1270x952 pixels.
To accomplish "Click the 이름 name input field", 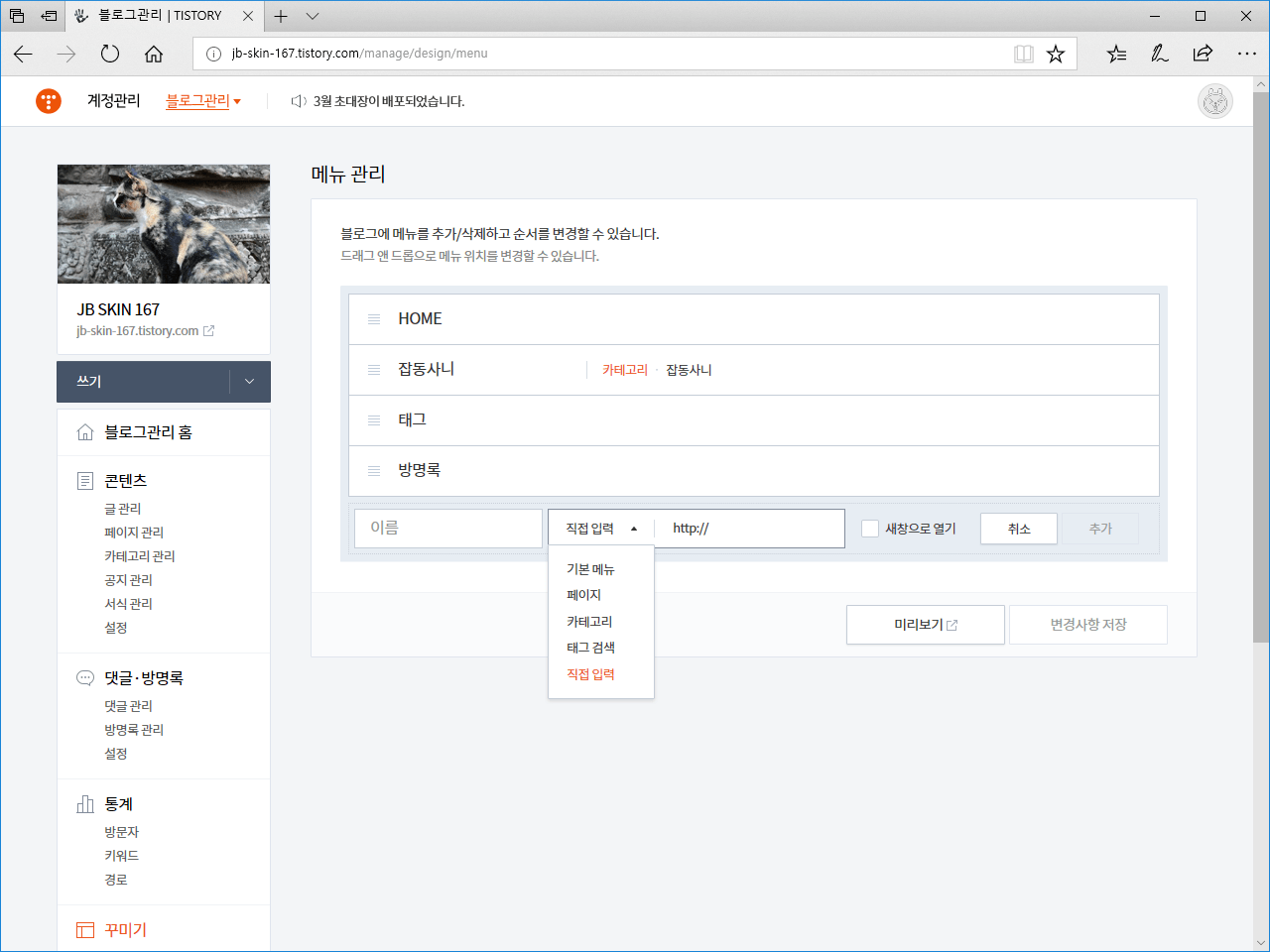I will click(448, 529).
